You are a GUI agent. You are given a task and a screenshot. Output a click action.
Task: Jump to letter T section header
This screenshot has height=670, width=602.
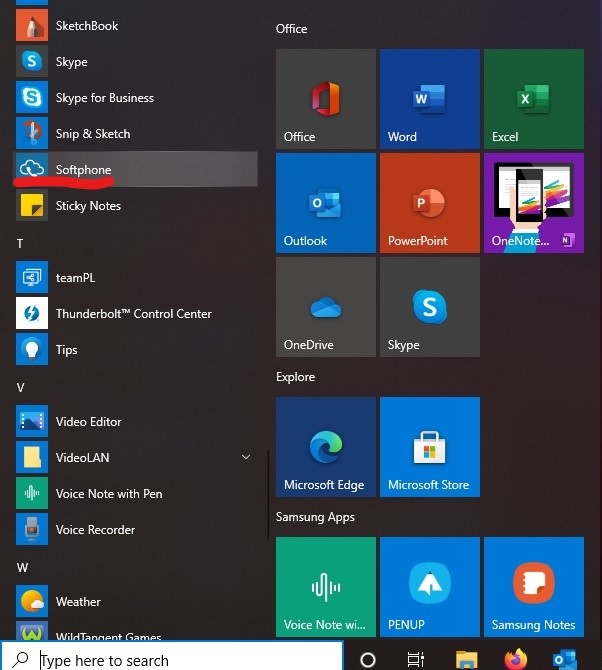pos(20,244)
